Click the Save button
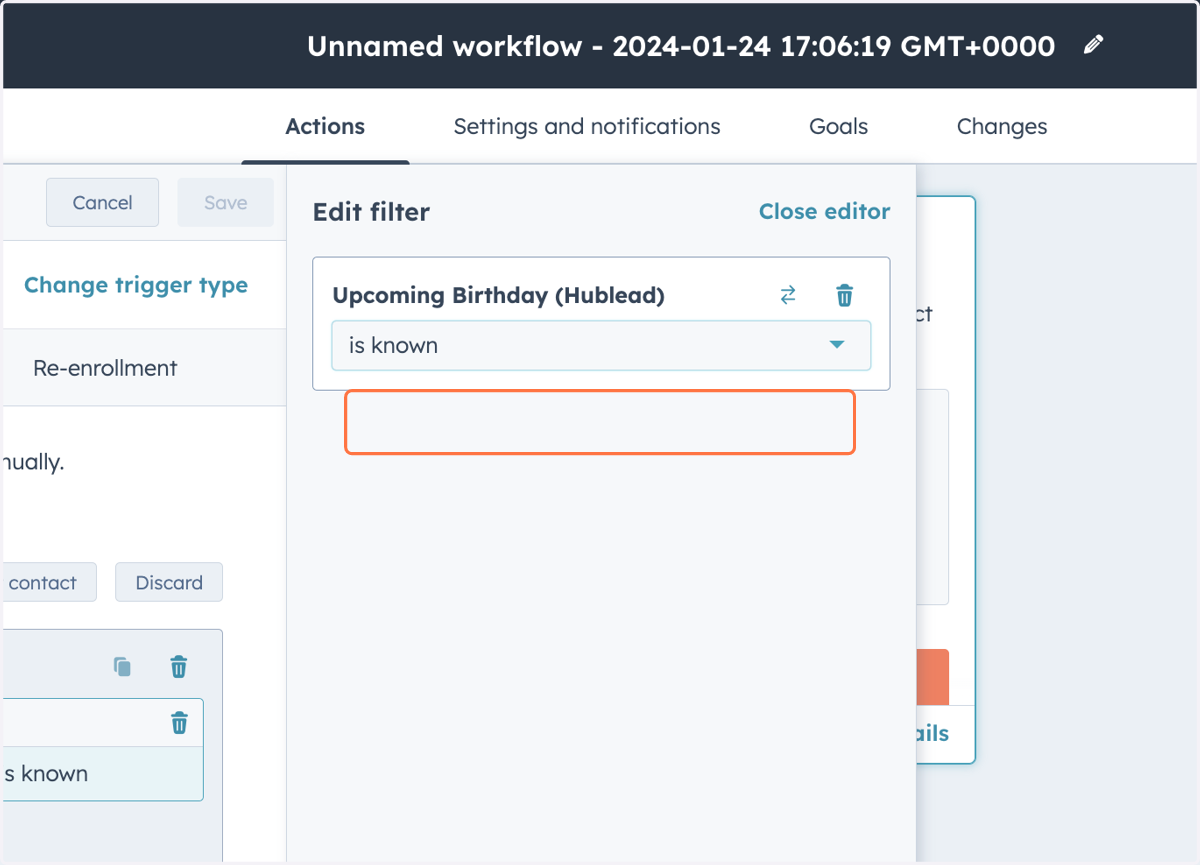The image size is (1200, 865). coord(225,202)
